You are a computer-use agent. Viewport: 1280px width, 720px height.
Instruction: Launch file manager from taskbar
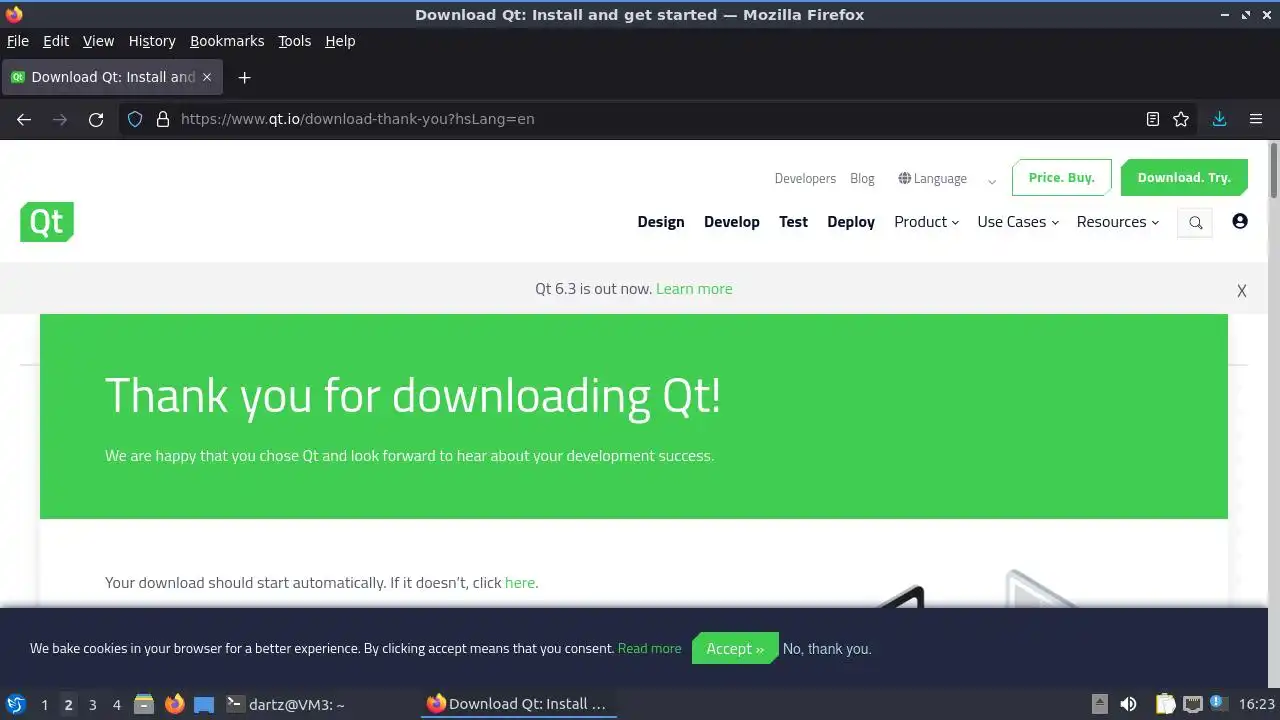[144, 704]
